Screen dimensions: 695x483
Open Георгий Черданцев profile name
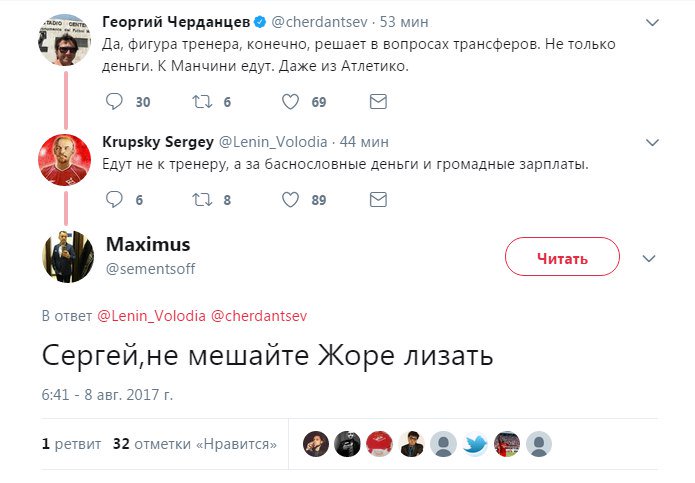tap(176, 22)
